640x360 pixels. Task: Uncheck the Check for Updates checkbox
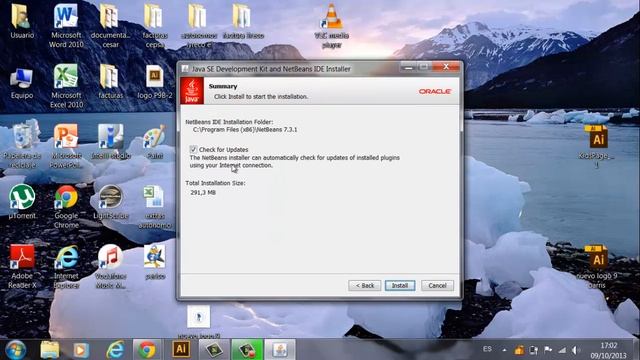(x=193, y=149)
